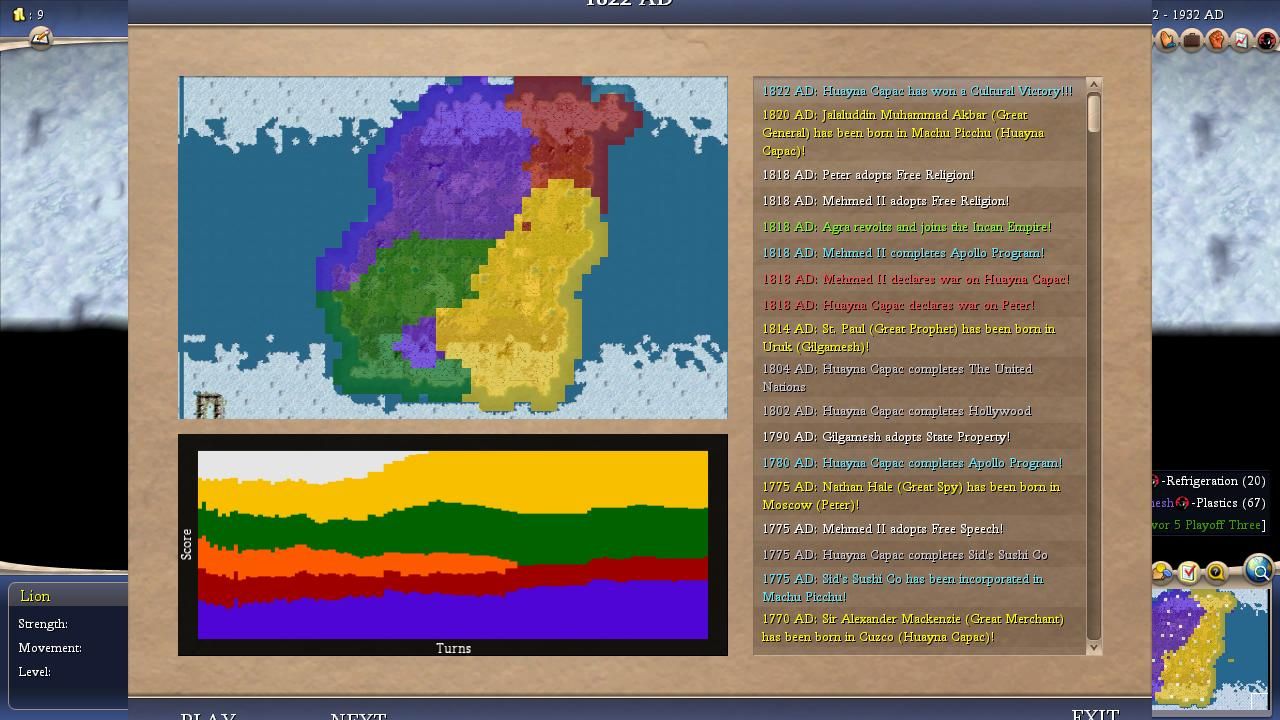Select the 'Jalaluddin Muhammad Akbar (Great General)' entry
Screen dimensions: 1280x720
pyautogui.click(x=918, y=133)
